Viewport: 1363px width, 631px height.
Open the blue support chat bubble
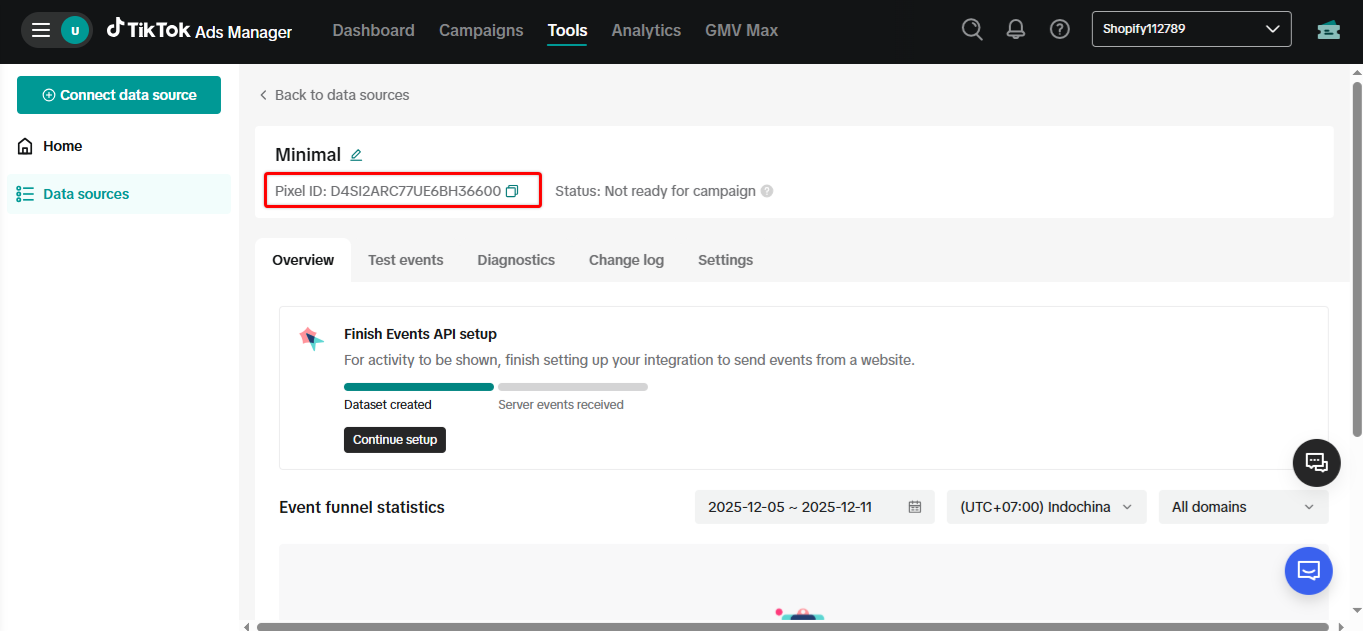[1309, 571]
